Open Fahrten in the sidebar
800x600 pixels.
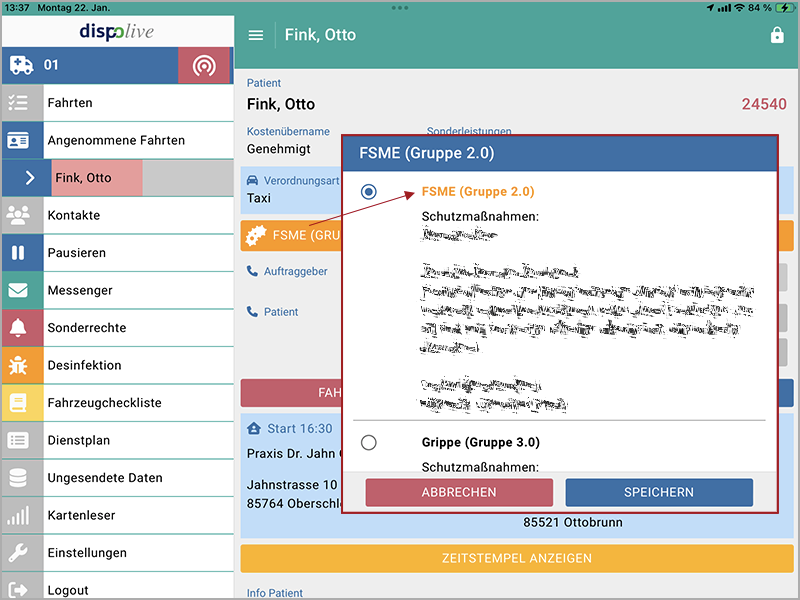point(70,103)
